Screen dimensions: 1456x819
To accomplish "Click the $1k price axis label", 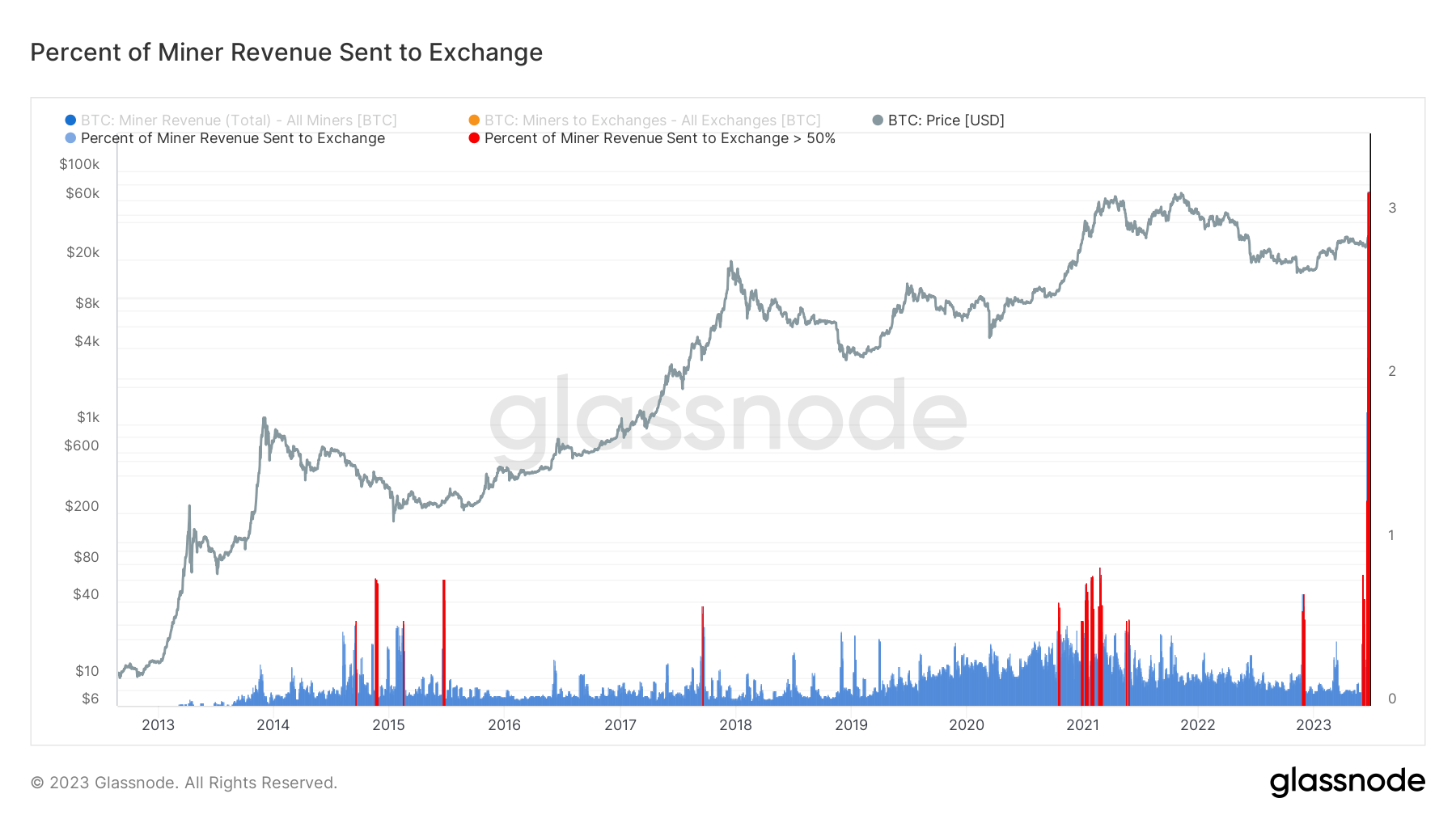I will tap(87, 417).
